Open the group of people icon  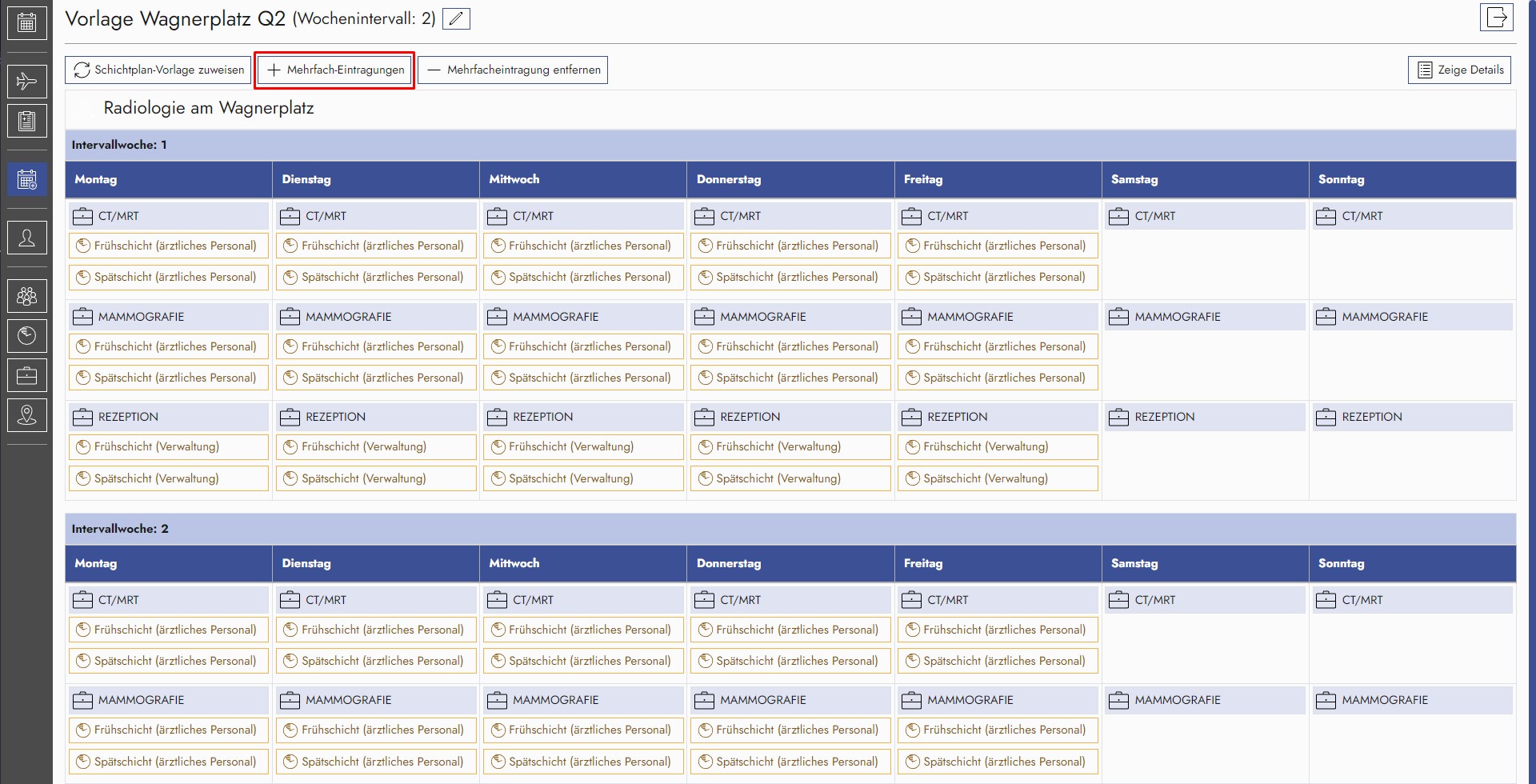[x=26, y=296]
